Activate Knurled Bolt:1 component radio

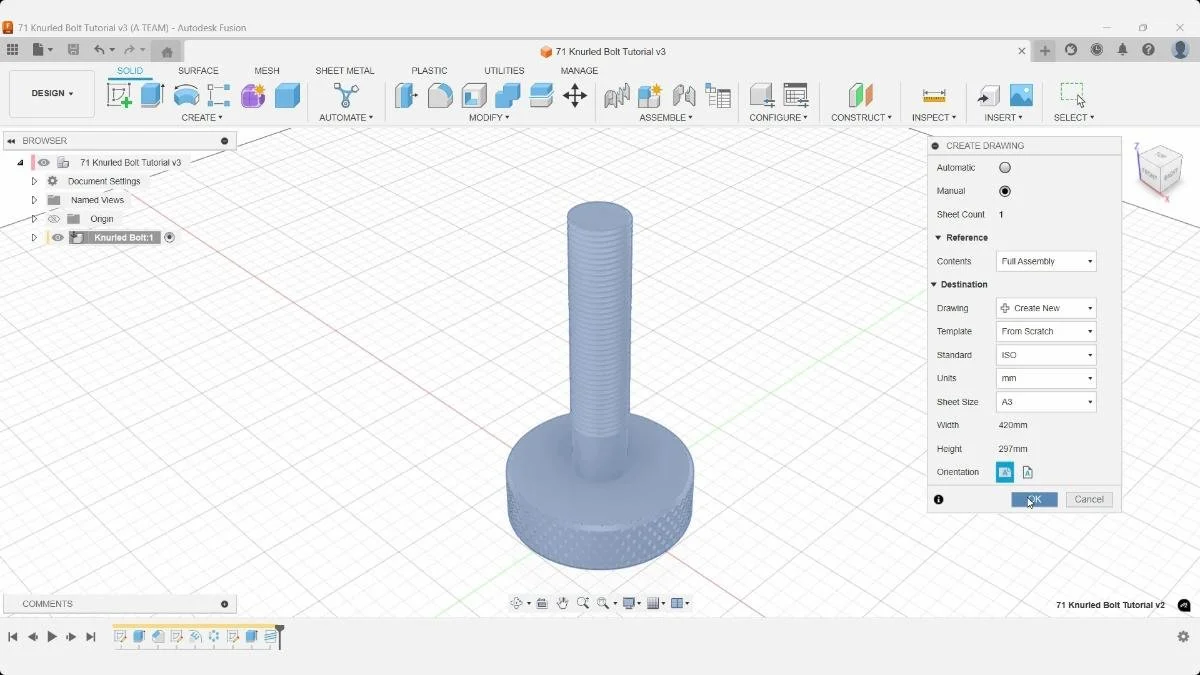point(169,238)
